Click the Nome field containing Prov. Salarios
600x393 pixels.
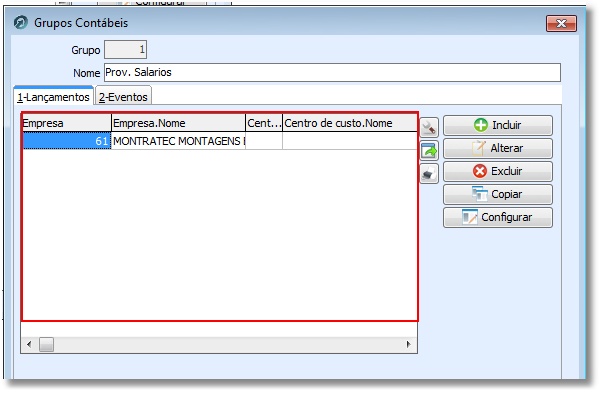coord(332,73)
